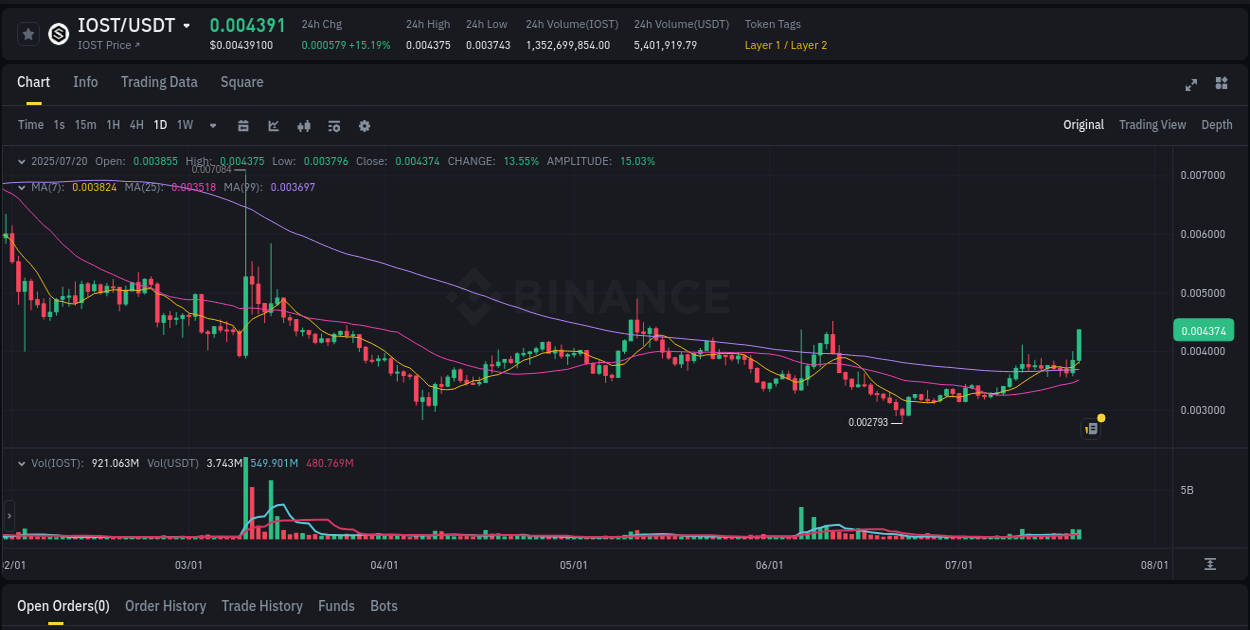Open the indicators list icon
1250x630 pixels.
pos(333,126)
